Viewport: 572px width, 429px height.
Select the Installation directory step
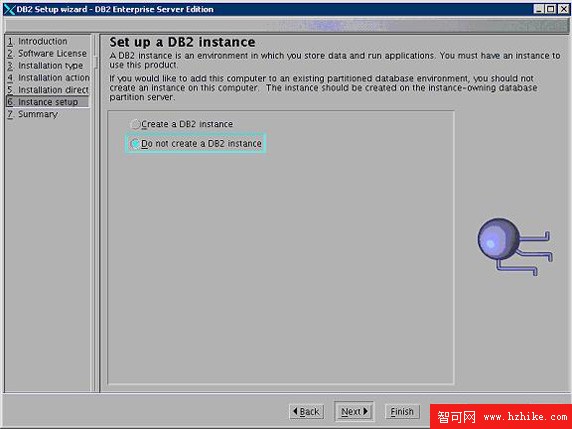click(x=48, y=90)
